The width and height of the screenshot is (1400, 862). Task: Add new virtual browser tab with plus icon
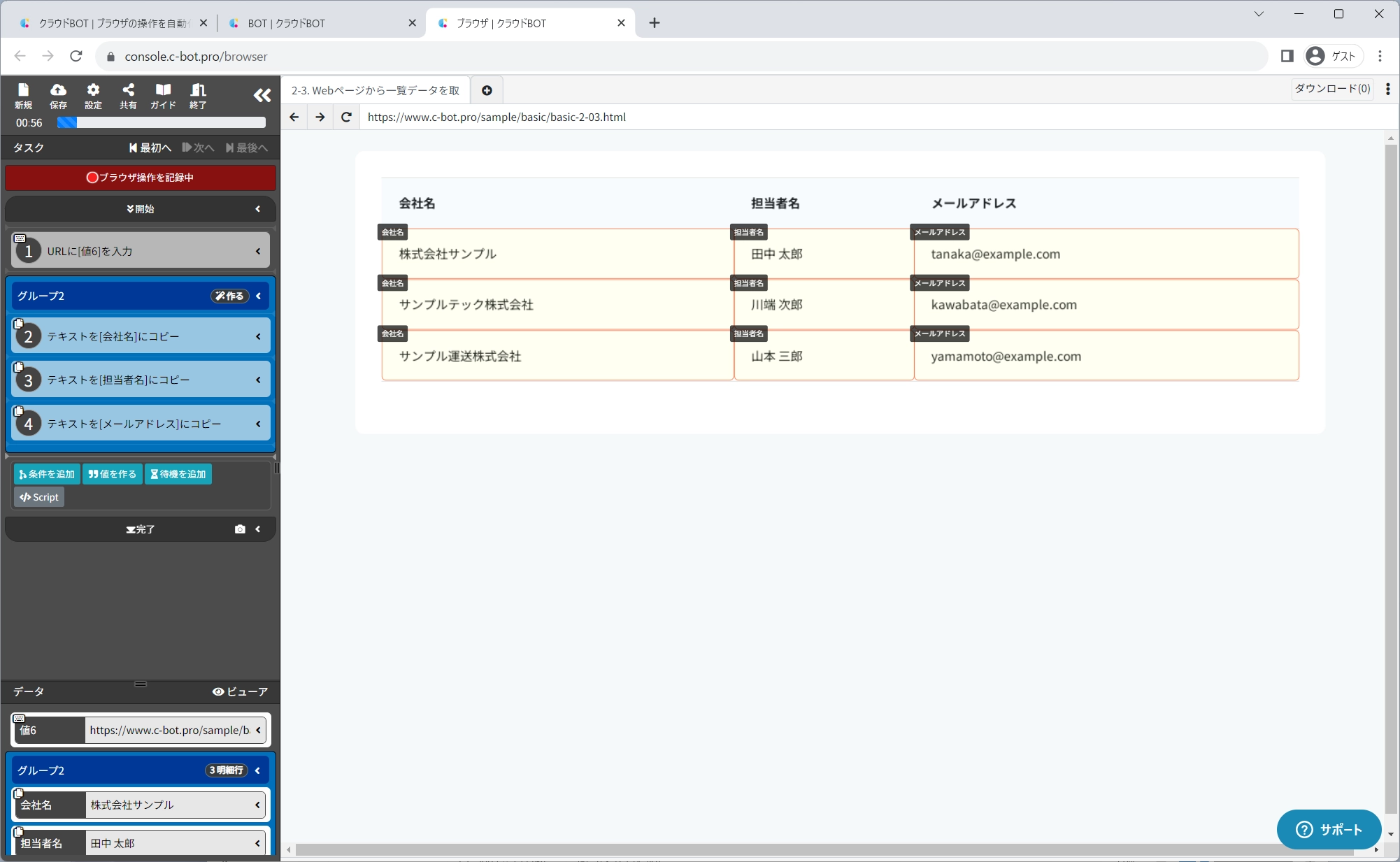(x=487, y=90)
